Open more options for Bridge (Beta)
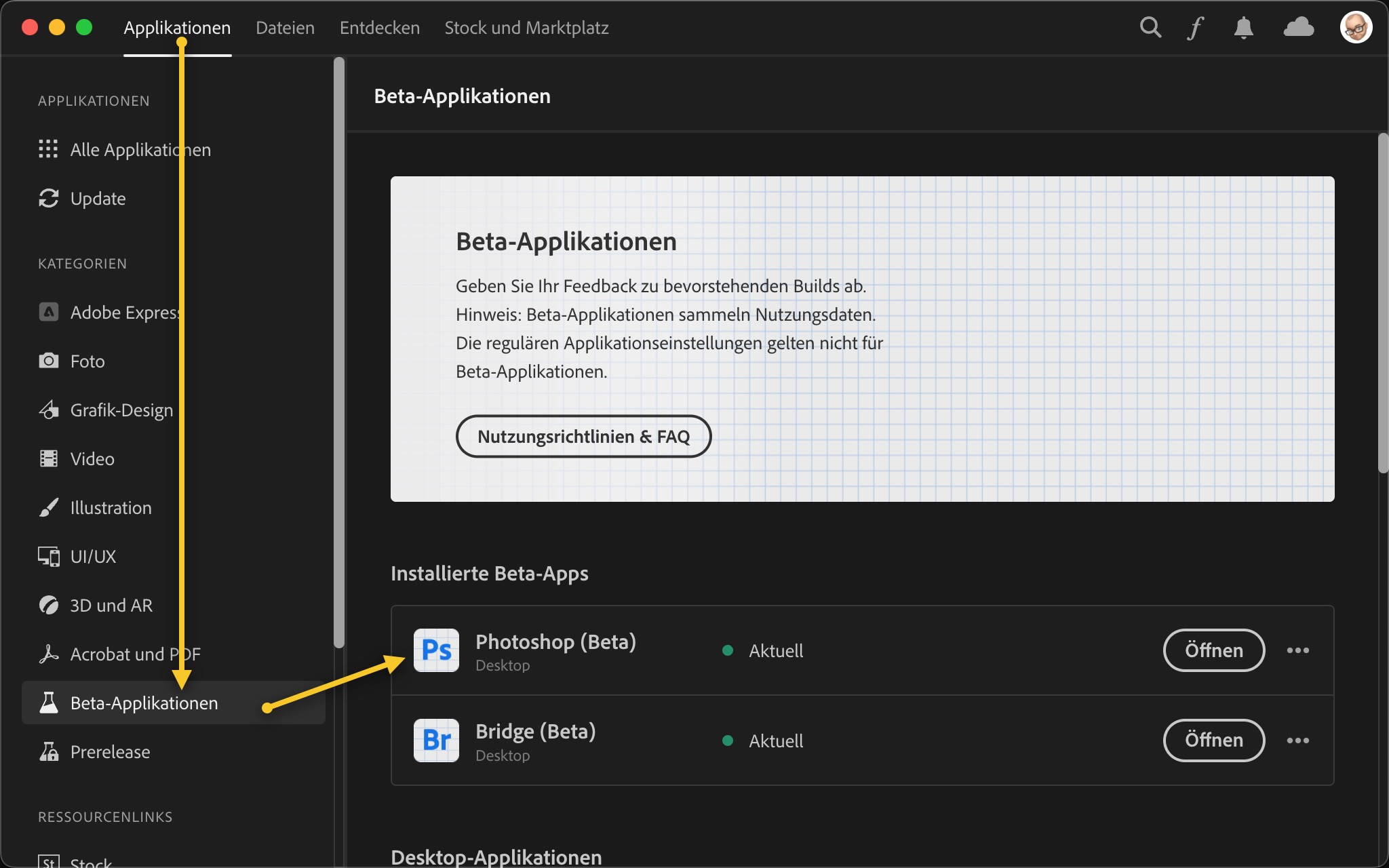Viewport: 1389px width, 868px height. 1297,741
